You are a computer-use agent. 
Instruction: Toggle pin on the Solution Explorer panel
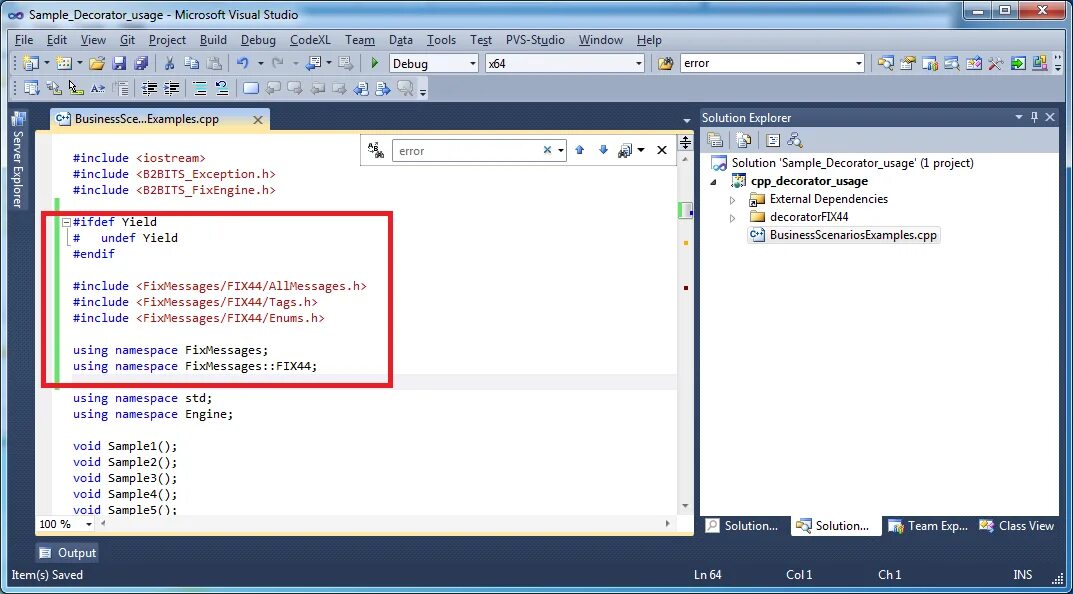coord(1035,118)
